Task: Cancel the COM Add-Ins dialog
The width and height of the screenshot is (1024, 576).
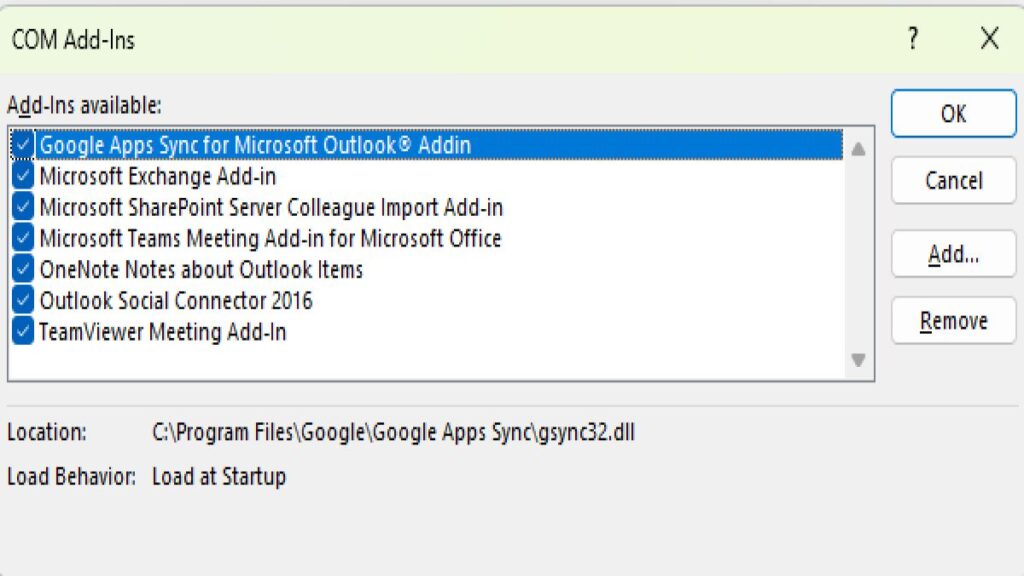Action: point(953,181)
